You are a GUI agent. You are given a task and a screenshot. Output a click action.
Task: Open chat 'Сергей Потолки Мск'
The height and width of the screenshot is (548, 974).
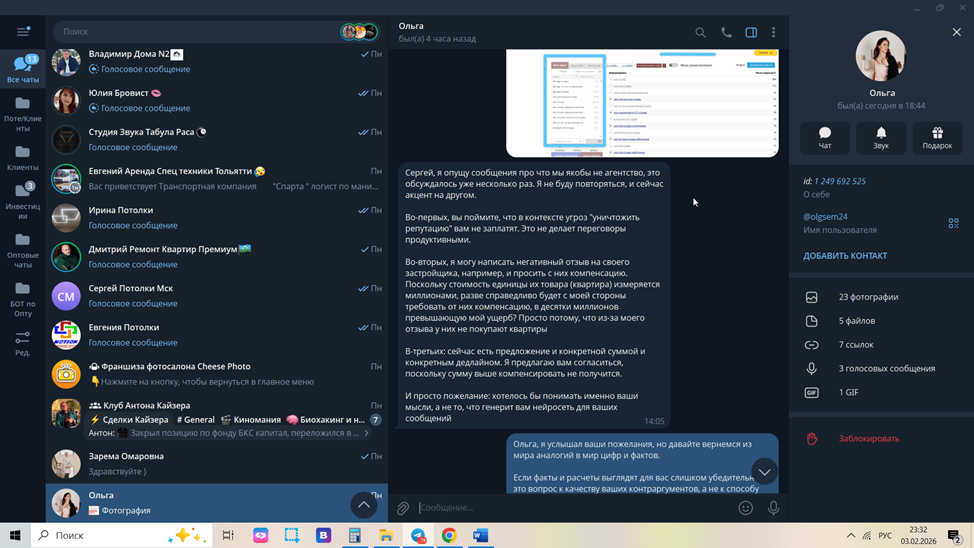tap(217, 296)
